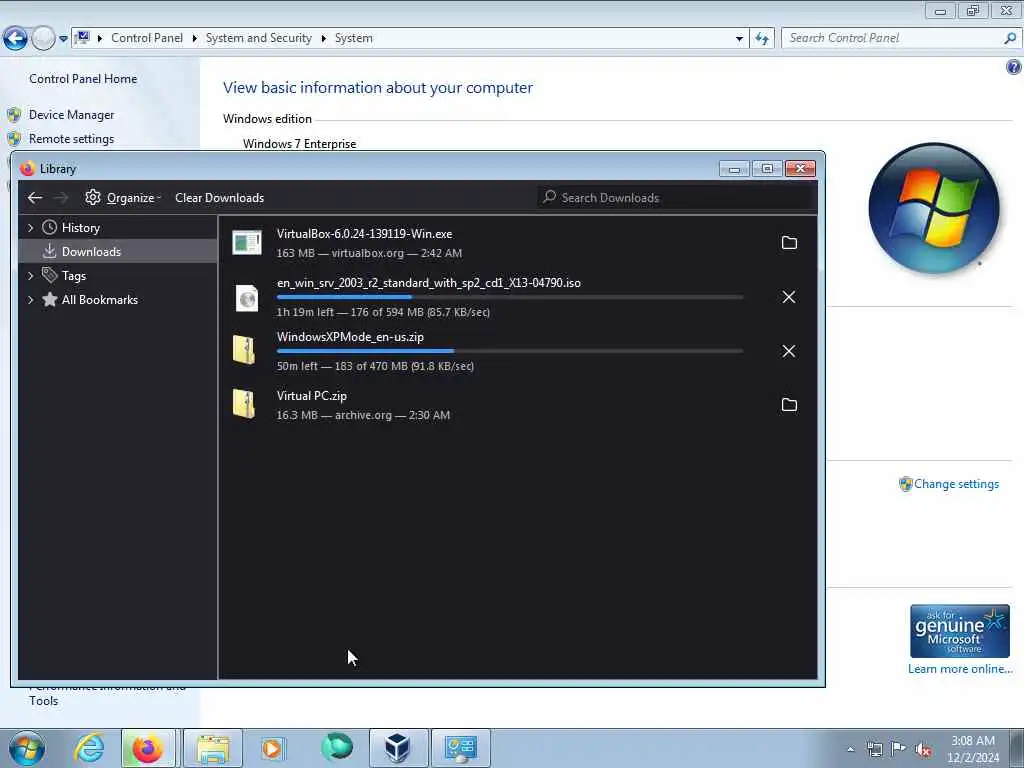
Task: Click Change settings link
Action: pos(956,484)
